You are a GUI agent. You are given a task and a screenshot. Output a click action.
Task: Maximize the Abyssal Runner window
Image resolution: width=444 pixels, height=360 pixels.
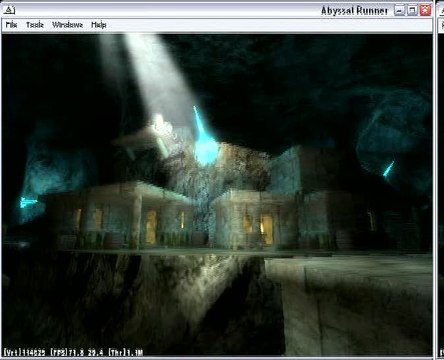[x=412, y=10]
